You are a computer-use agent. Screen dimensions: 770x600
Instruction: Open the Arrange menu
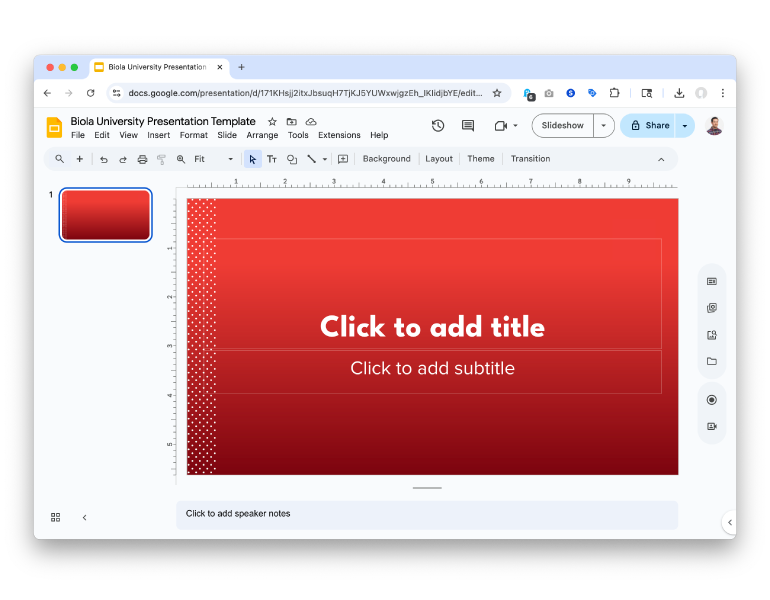[x=262, y=135]
